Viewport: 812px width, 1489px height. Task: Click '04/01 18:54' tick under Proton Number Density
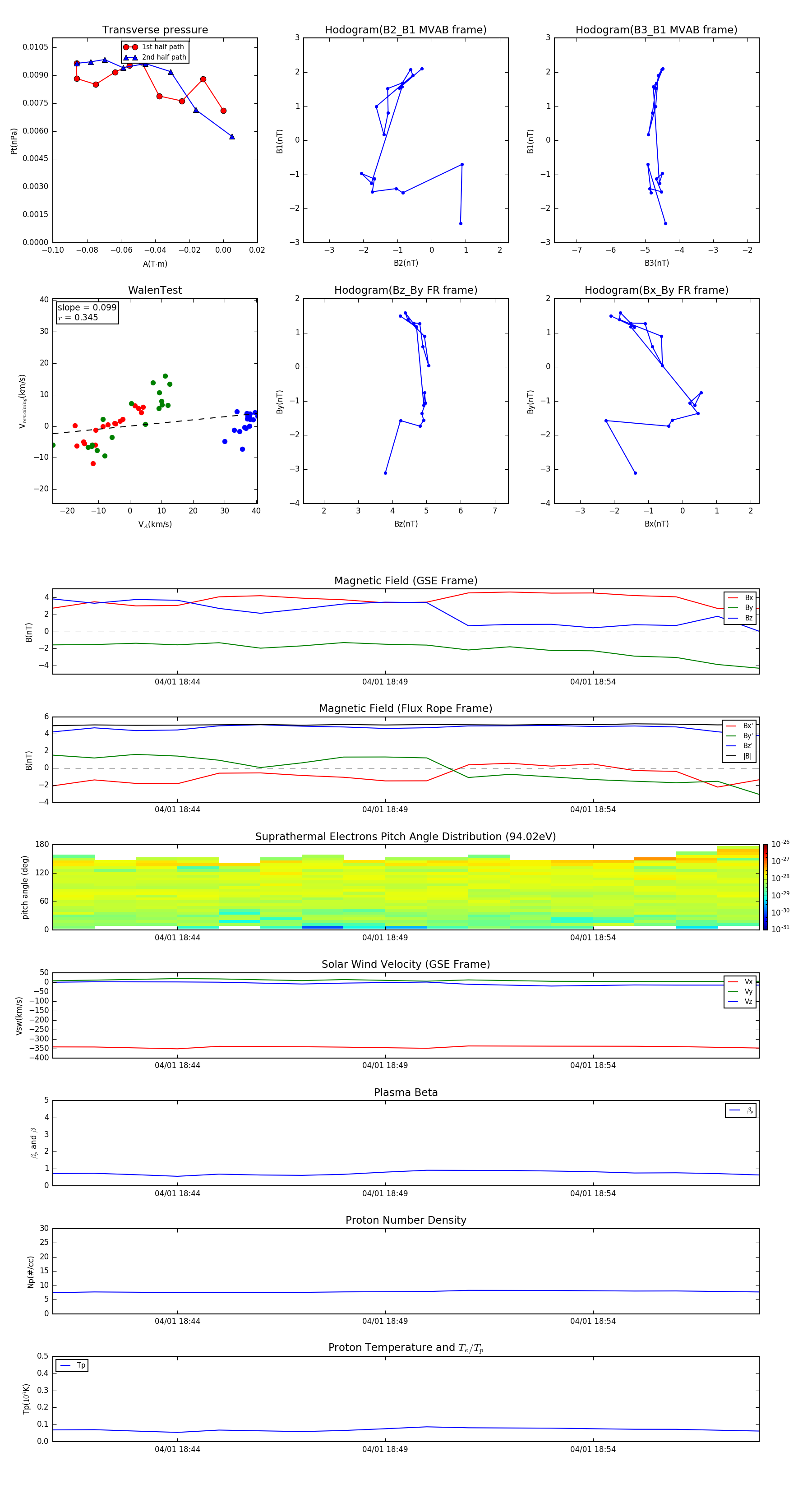[x=593, y=1321]
